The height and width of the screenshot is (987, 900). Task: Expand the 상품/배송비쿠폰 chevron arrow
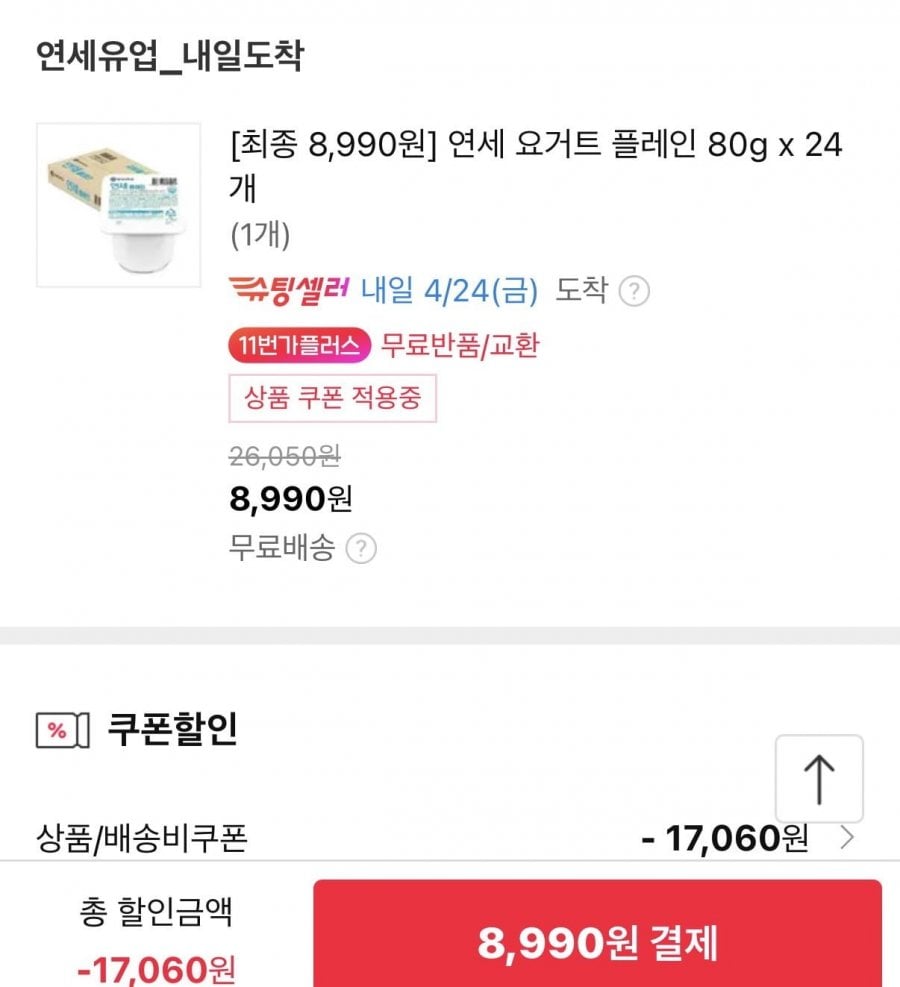pyautogui.click(x=847, y=838)
